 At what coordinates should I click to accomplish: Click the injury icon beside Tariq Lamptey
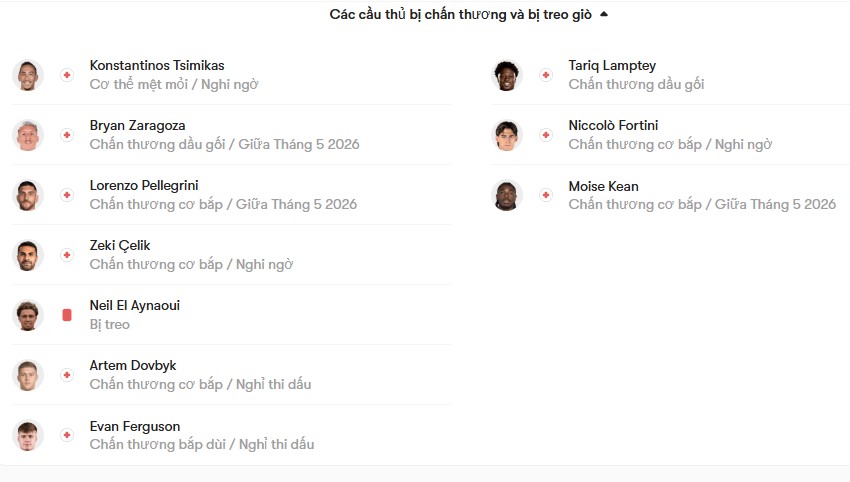546,75
